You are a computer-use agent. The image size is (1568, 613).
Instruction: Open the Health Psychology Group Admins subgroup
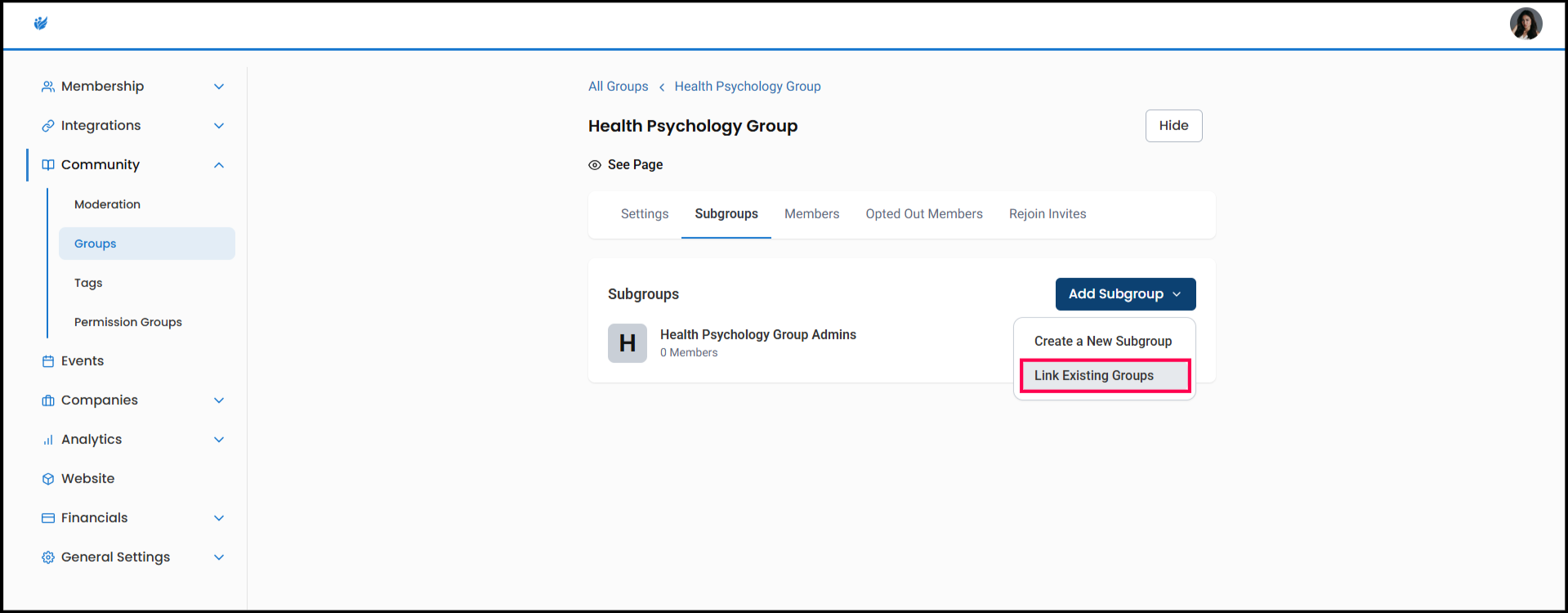coord(757,335)
